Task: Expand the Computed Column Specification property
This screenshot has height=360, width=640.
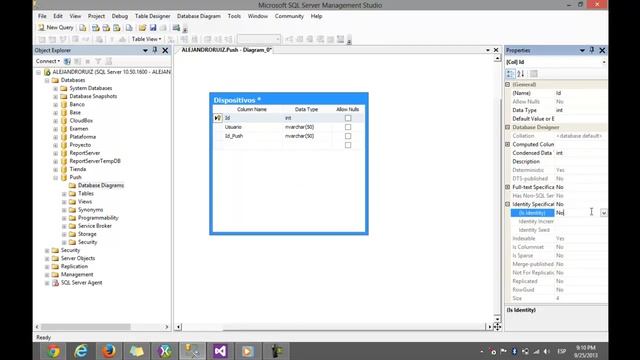Action: pyautogui.click(x=508, y=144)
